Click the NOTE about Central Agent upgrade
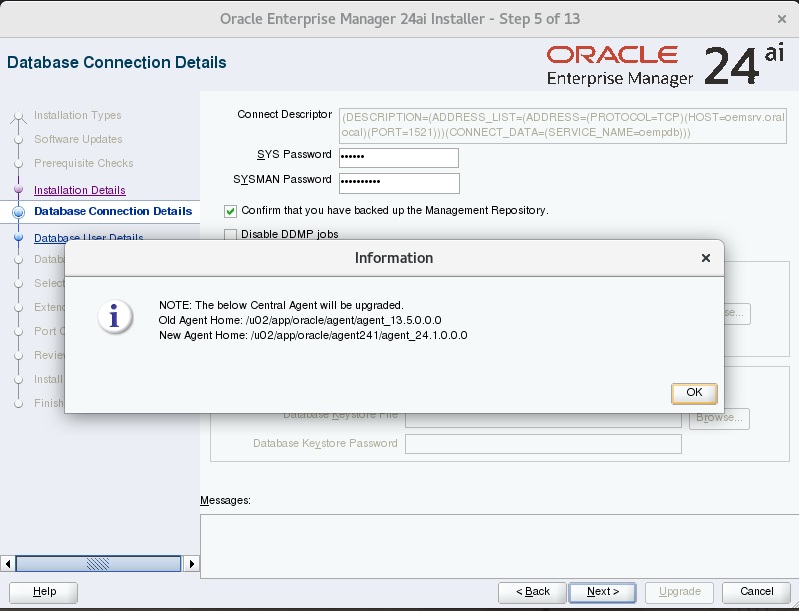This screenshot has height=611, width=799. tap(281, 305)
